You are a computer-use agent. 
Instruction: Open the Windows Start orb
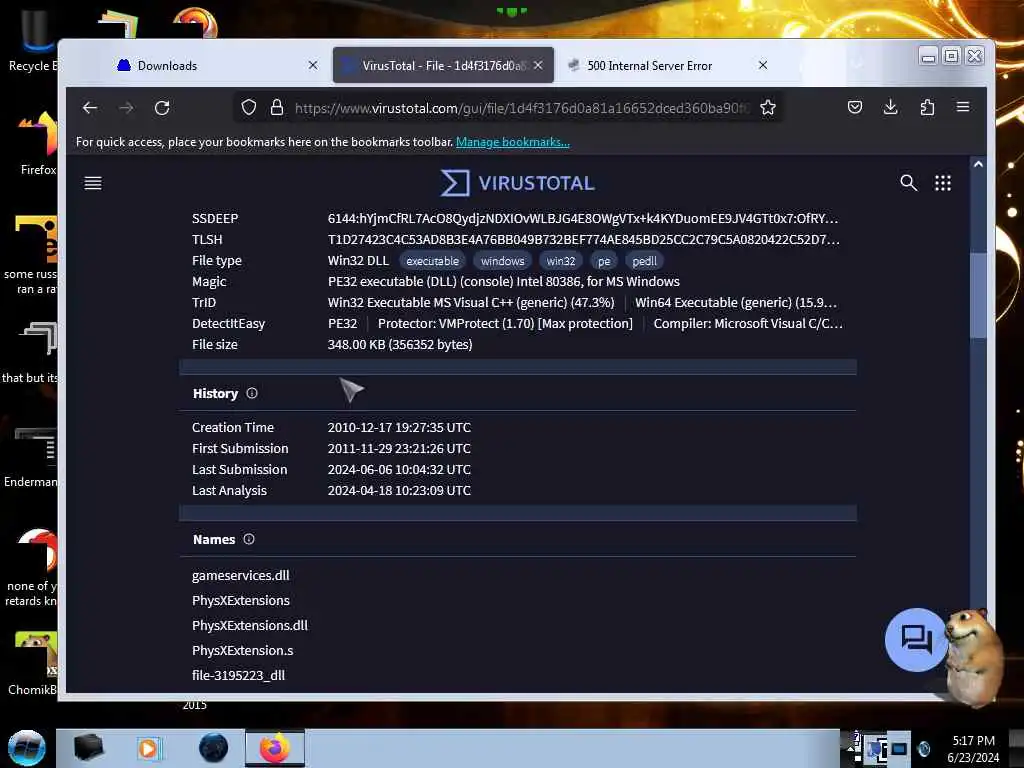[x=27, y=748]
